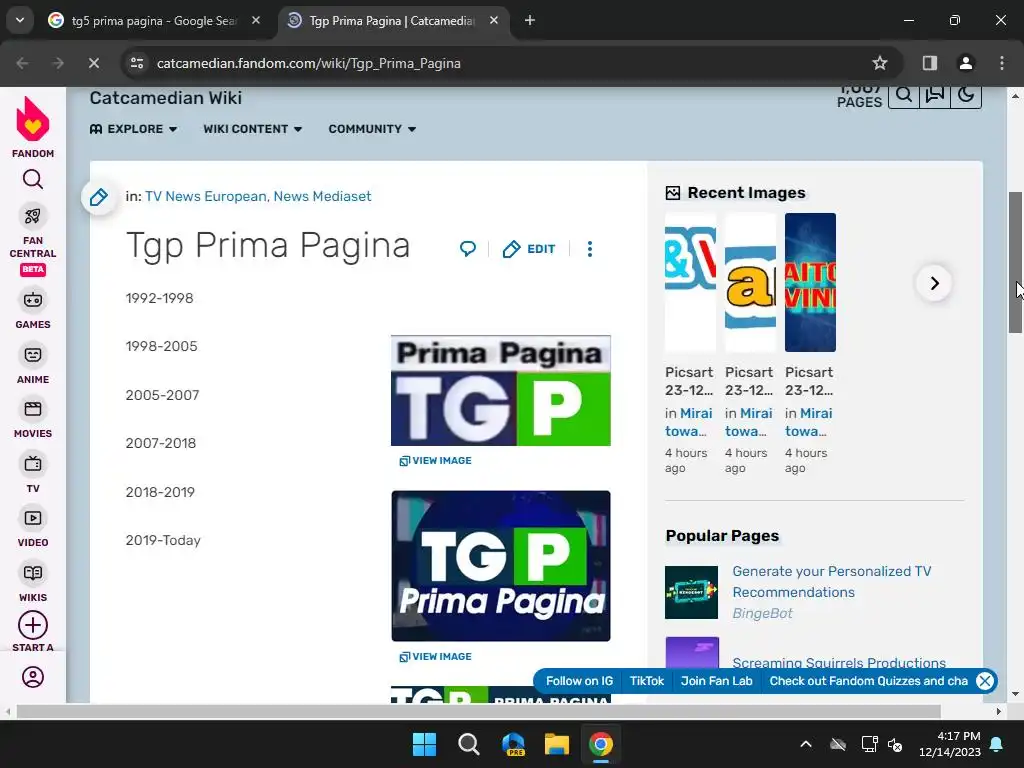Switch to dark theme moon icon
This screenshot has width=1024, height=768.
[966, 95]
